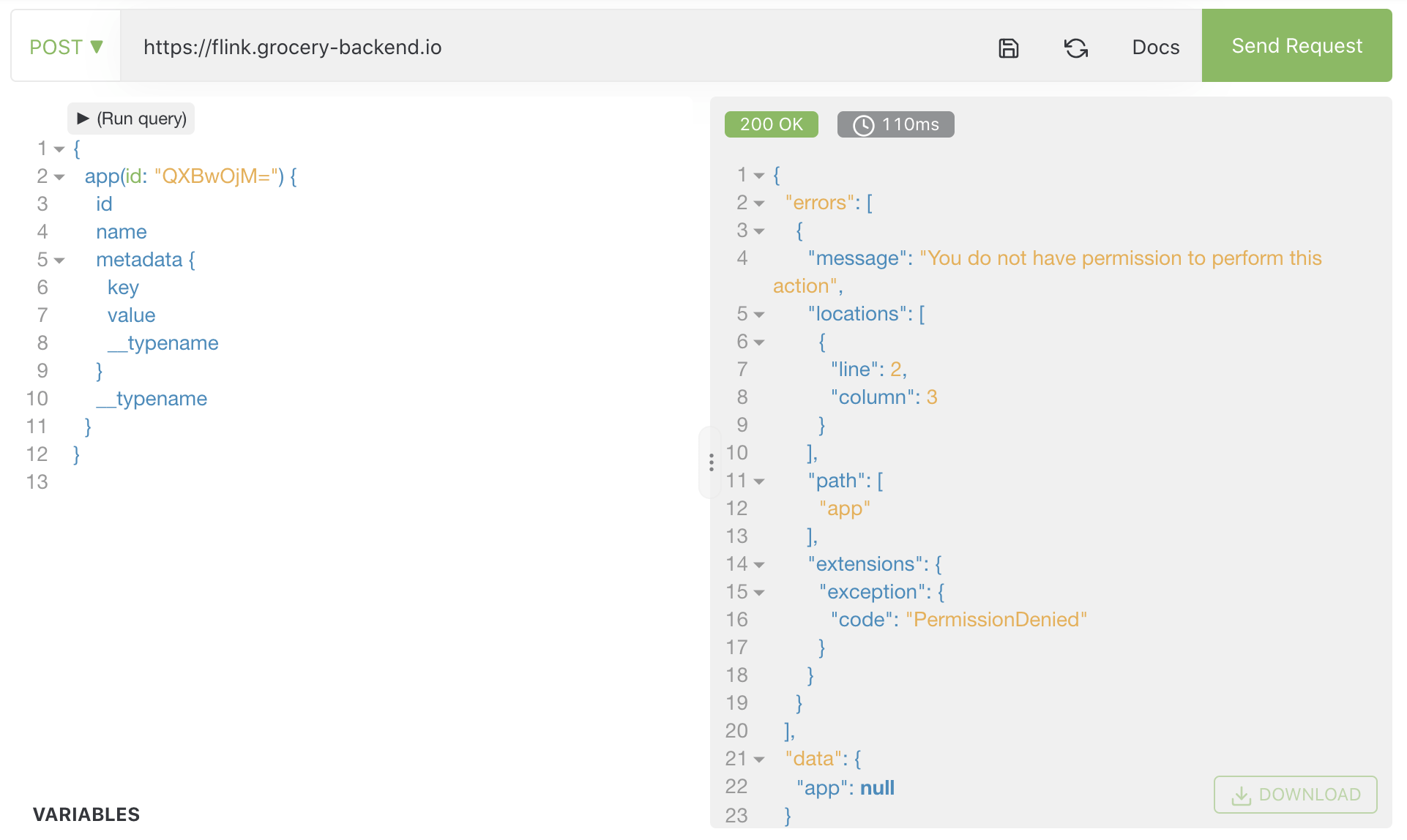Click the "name" field in the query
Viewport: 1407px width, 840px height.
coord(122,232)
